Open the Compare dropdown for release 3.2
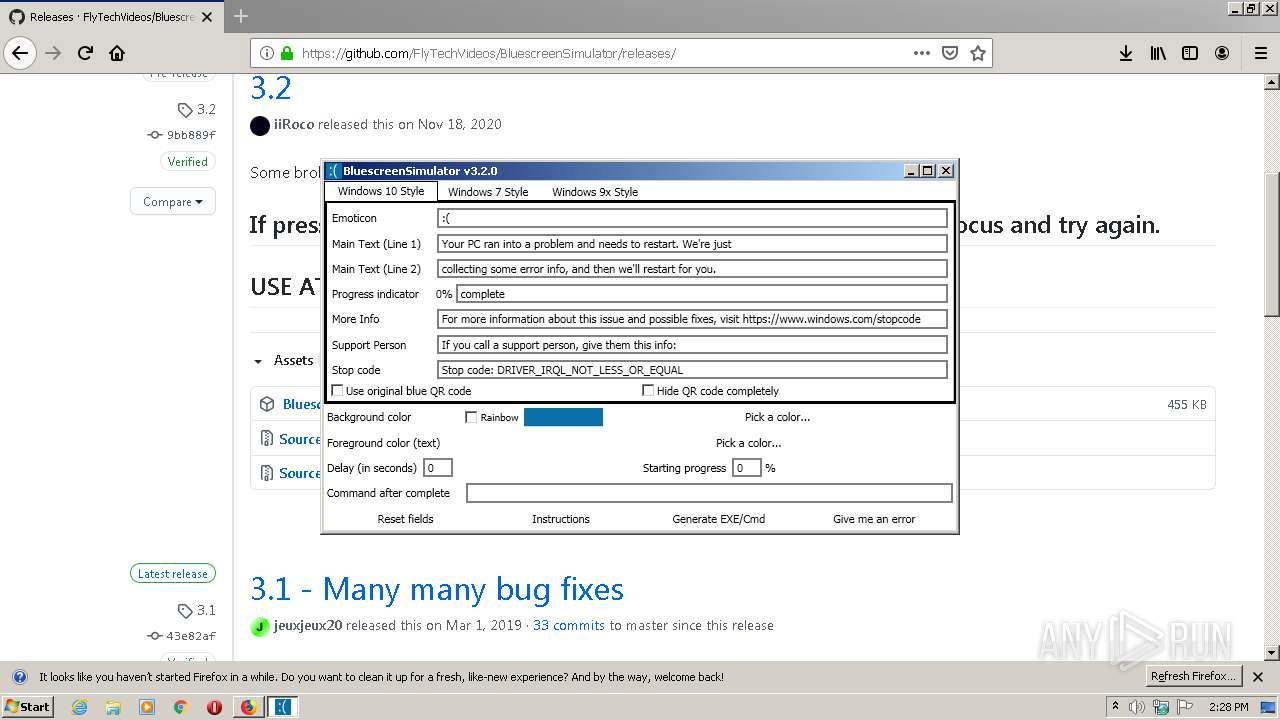Screen dimensions: 1280x720 coord(173,201)
